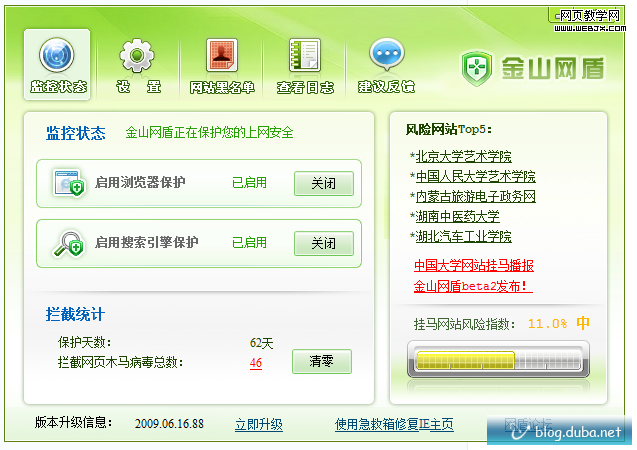Open 内蒙古旅游电子政务网 link

point(475,196)
